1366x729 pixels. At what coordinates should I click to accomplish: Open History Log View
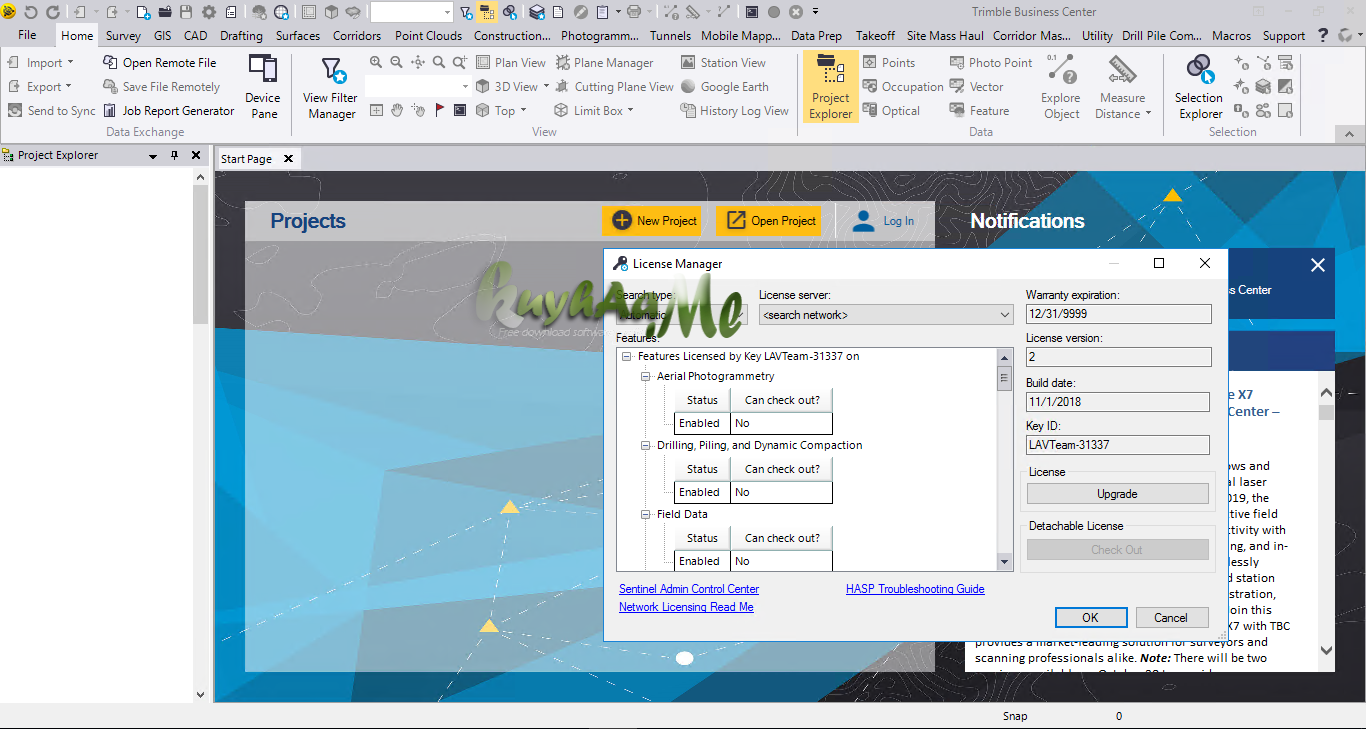click(x=734, y=111)
